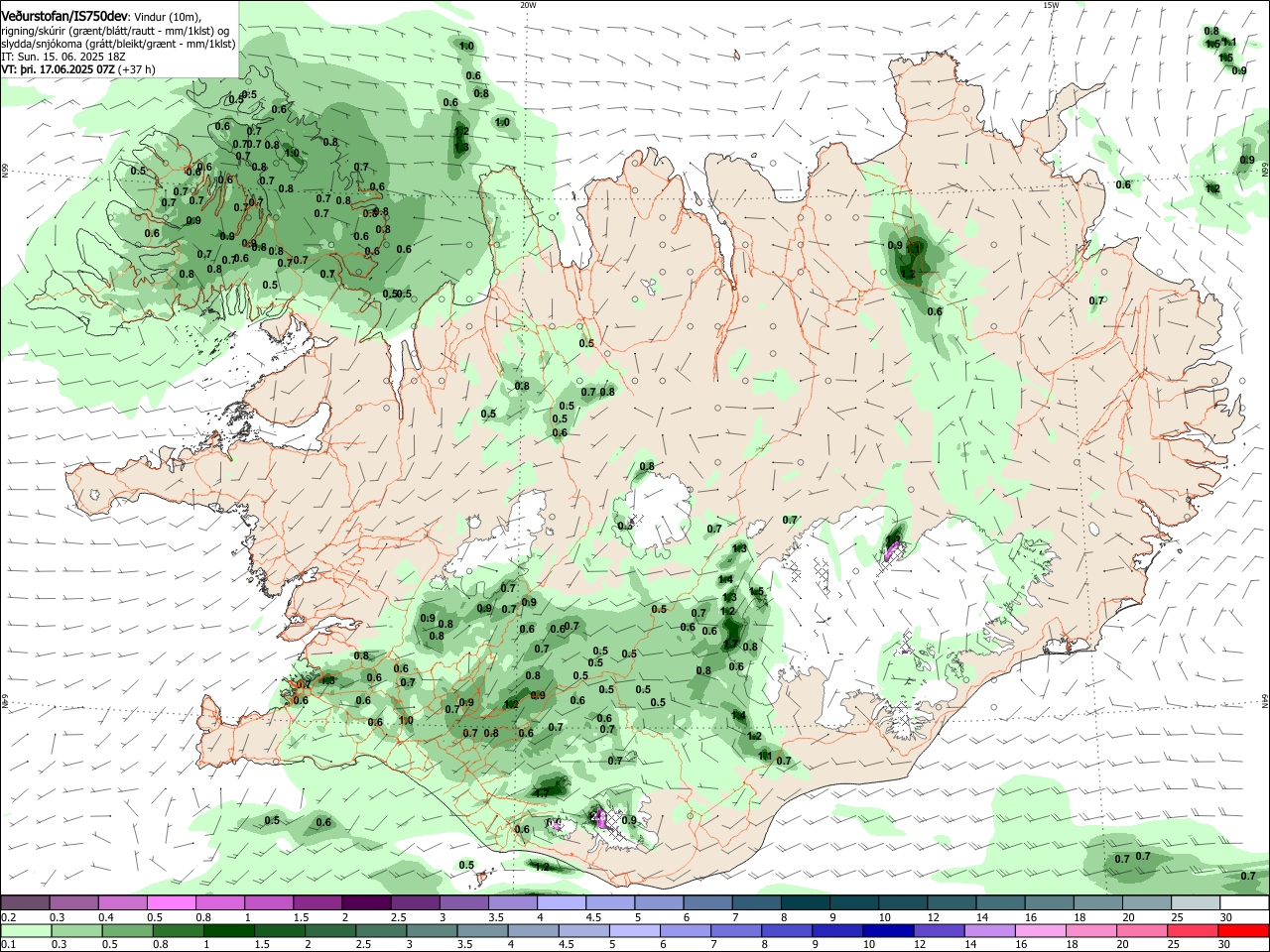Click the 'rigning/skúrir' legend description line
The height and width of the screenshot is (952, 1270).
(x=115, y=31)
